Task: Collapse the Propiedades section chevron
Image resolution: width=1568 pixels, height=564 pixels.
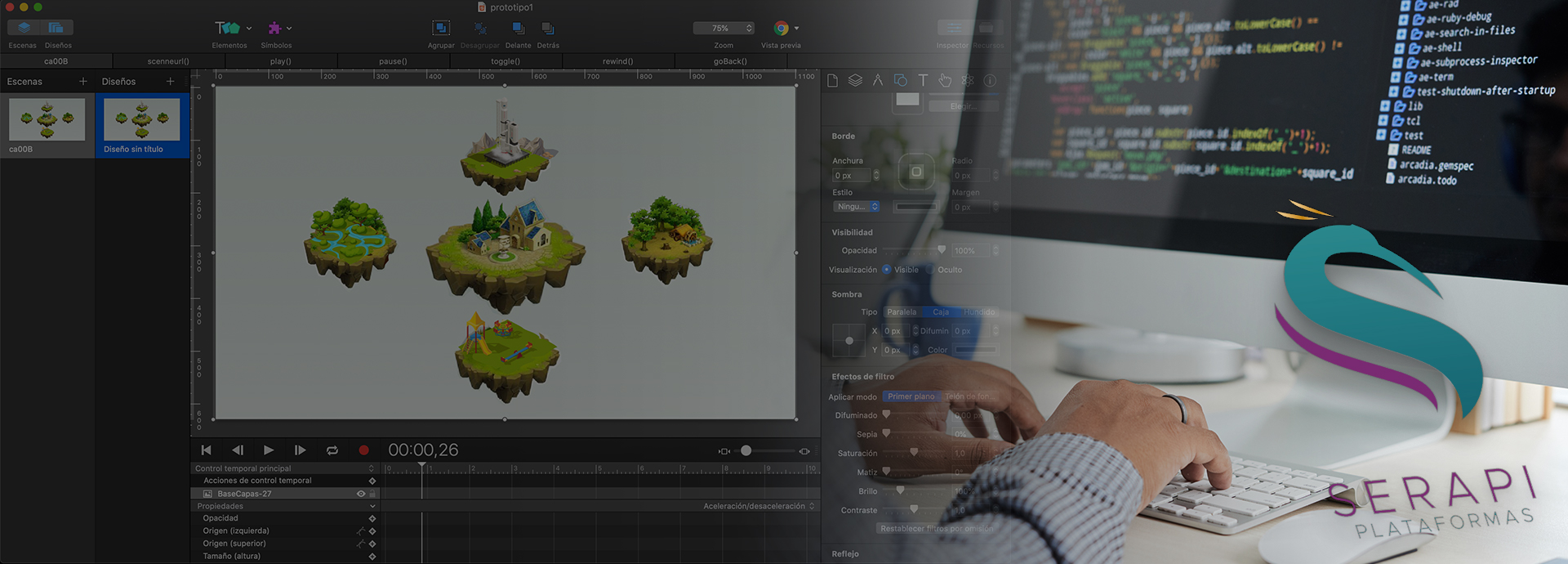Action: coord(372,507)
